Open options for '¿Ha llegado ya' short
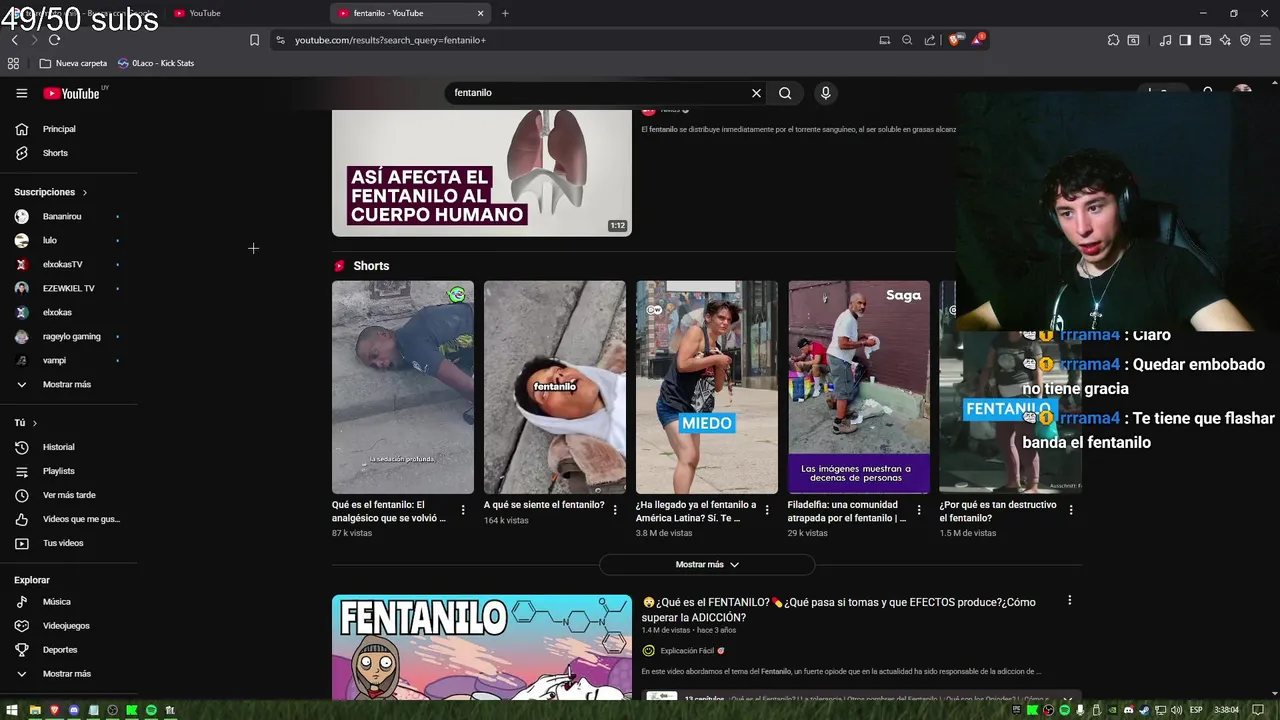The height and width of the screenshot is (720, 1280). [x=767, y=510]
